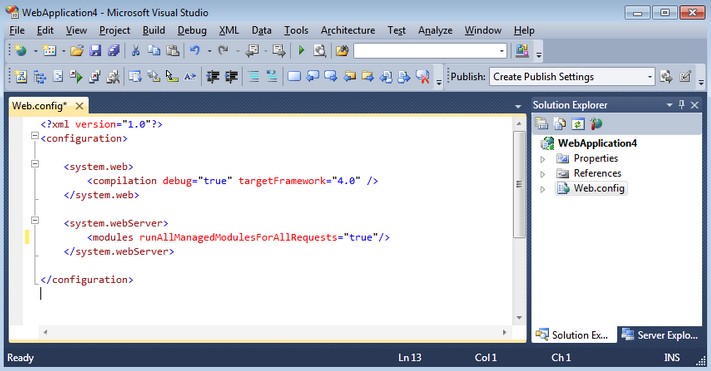Open the Architecture menu
This screenshot has width=711, height=371.
point(348,30)
